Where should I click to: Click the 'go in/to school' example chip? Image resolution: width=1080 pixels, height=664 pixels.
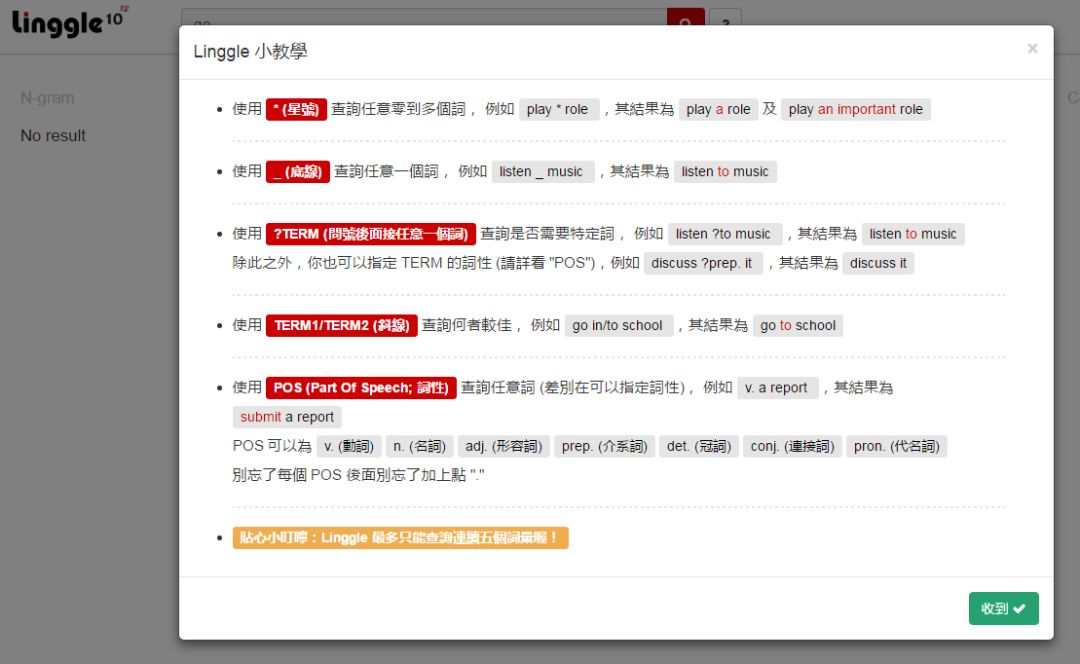619,325
